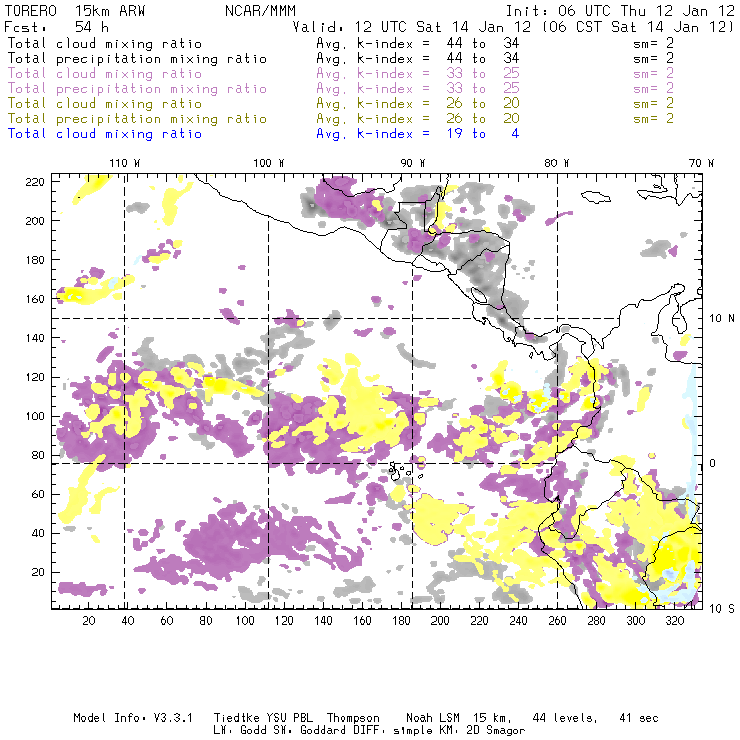The height and width of the screenshot is (740, 740).
Task: Click "100" on the vertical grid axis
Action: click(x=35, y=416)
